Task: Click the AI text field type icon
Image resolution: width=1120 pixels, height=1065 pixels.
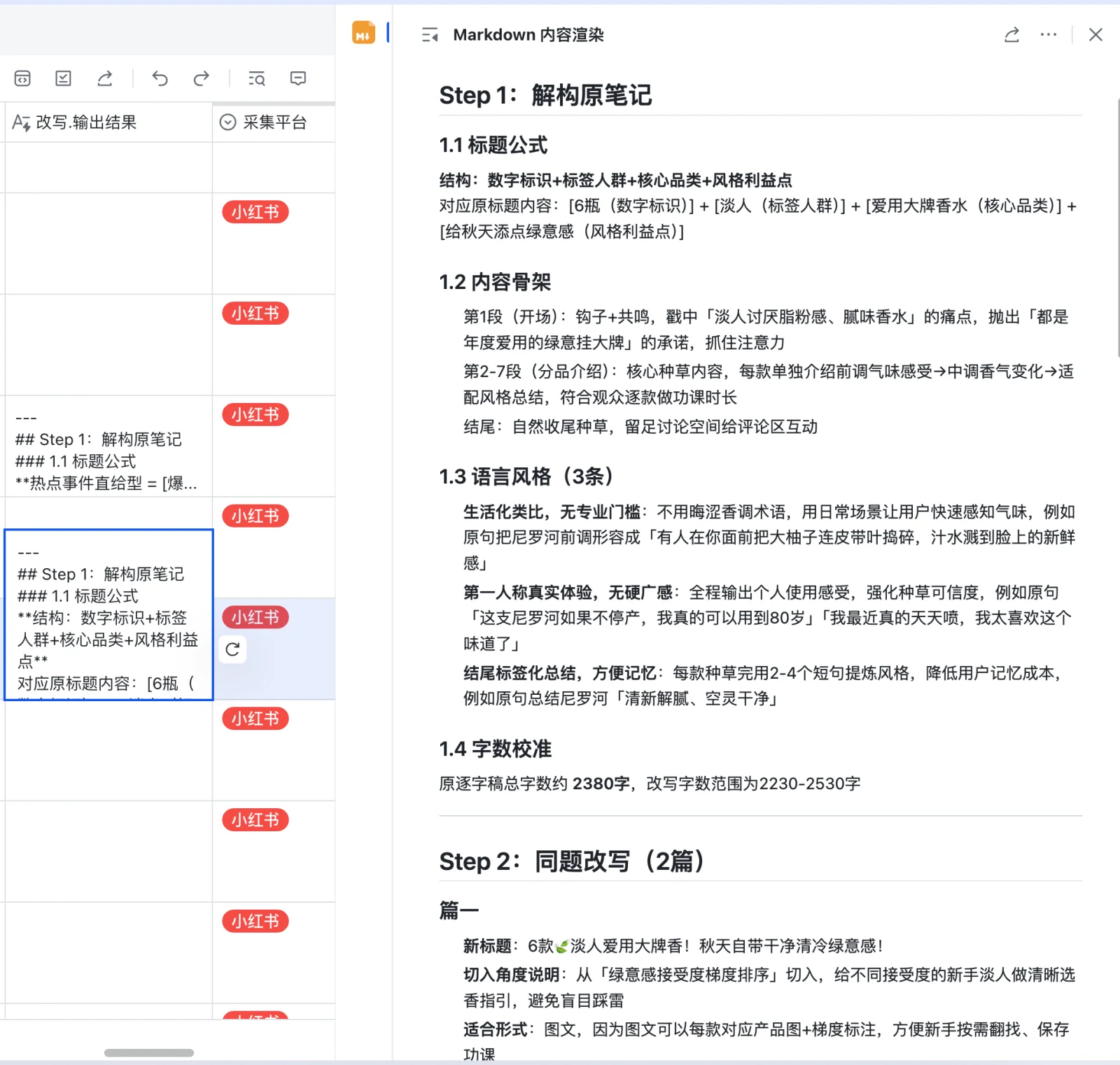Action: pos(21,123)
